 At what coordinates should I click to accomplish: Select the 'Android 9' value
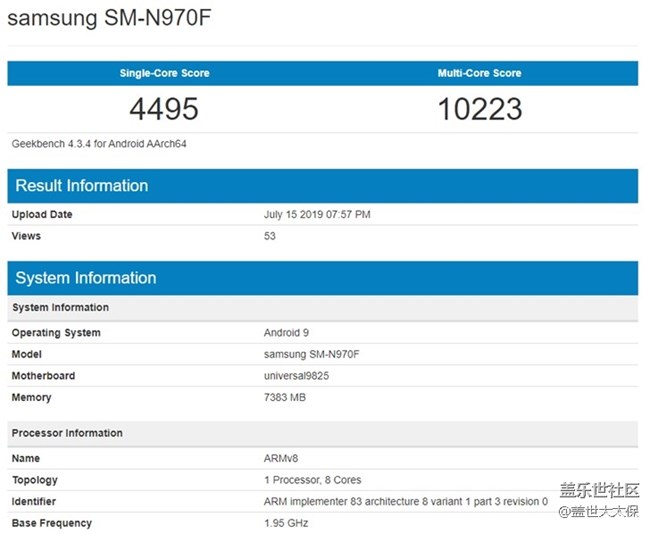click(x=286, y=333)
